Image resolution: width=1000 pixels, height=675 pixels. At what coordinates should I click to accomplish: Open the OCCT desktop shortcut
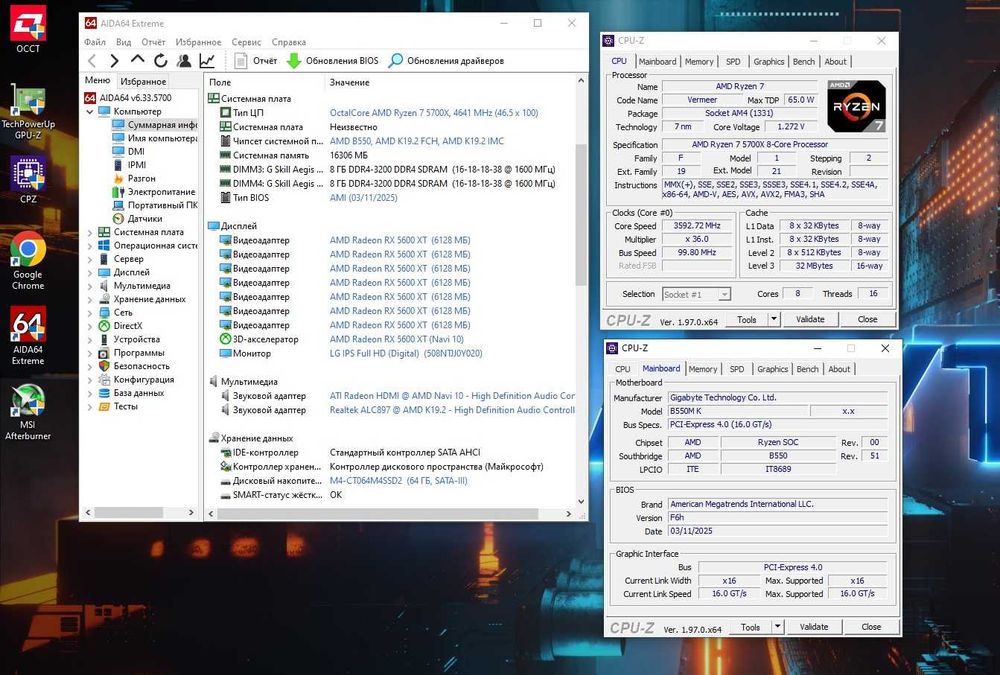point(28,29)
